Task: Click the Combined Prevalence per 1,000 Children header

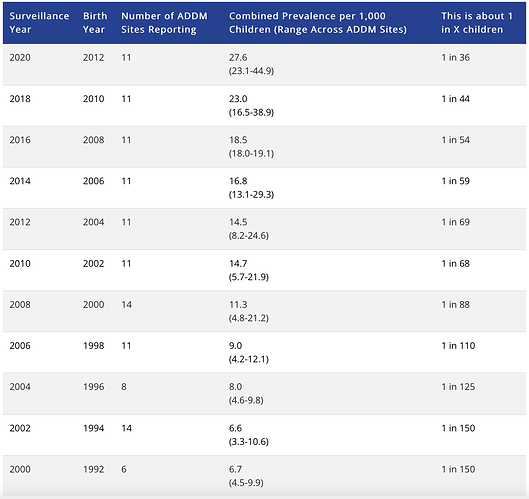Action: 318,23
